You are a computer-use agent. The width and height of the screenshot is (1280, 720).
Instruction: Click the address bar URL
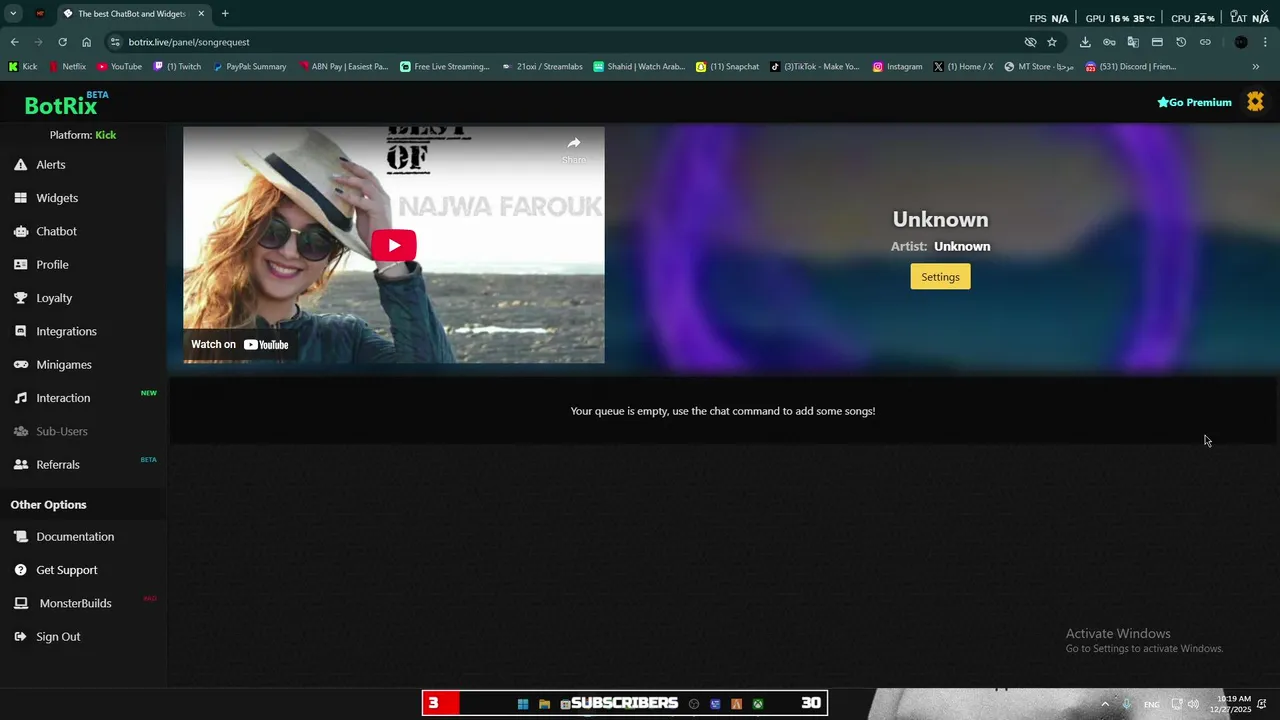coord(189,42)
